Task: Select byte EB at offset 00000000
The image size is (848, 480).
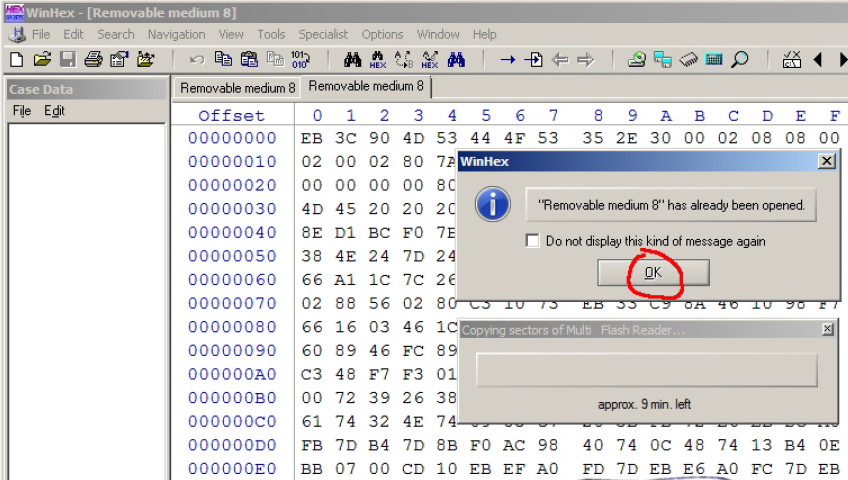Action: pyautogui.click(x=312, y=138)
